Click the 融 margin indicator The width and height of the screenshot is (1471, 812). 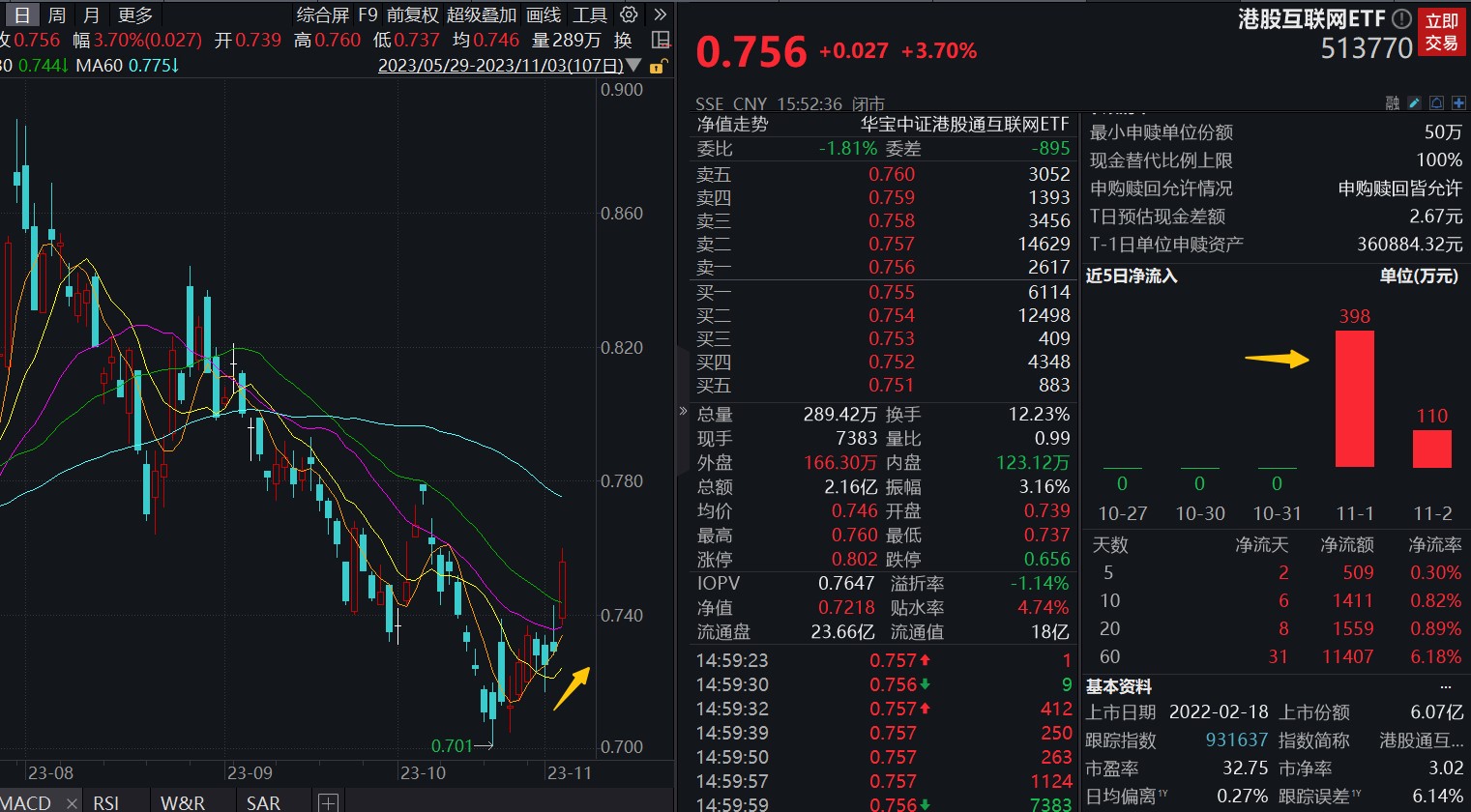pyautogui.click(x=1393, y=103)
